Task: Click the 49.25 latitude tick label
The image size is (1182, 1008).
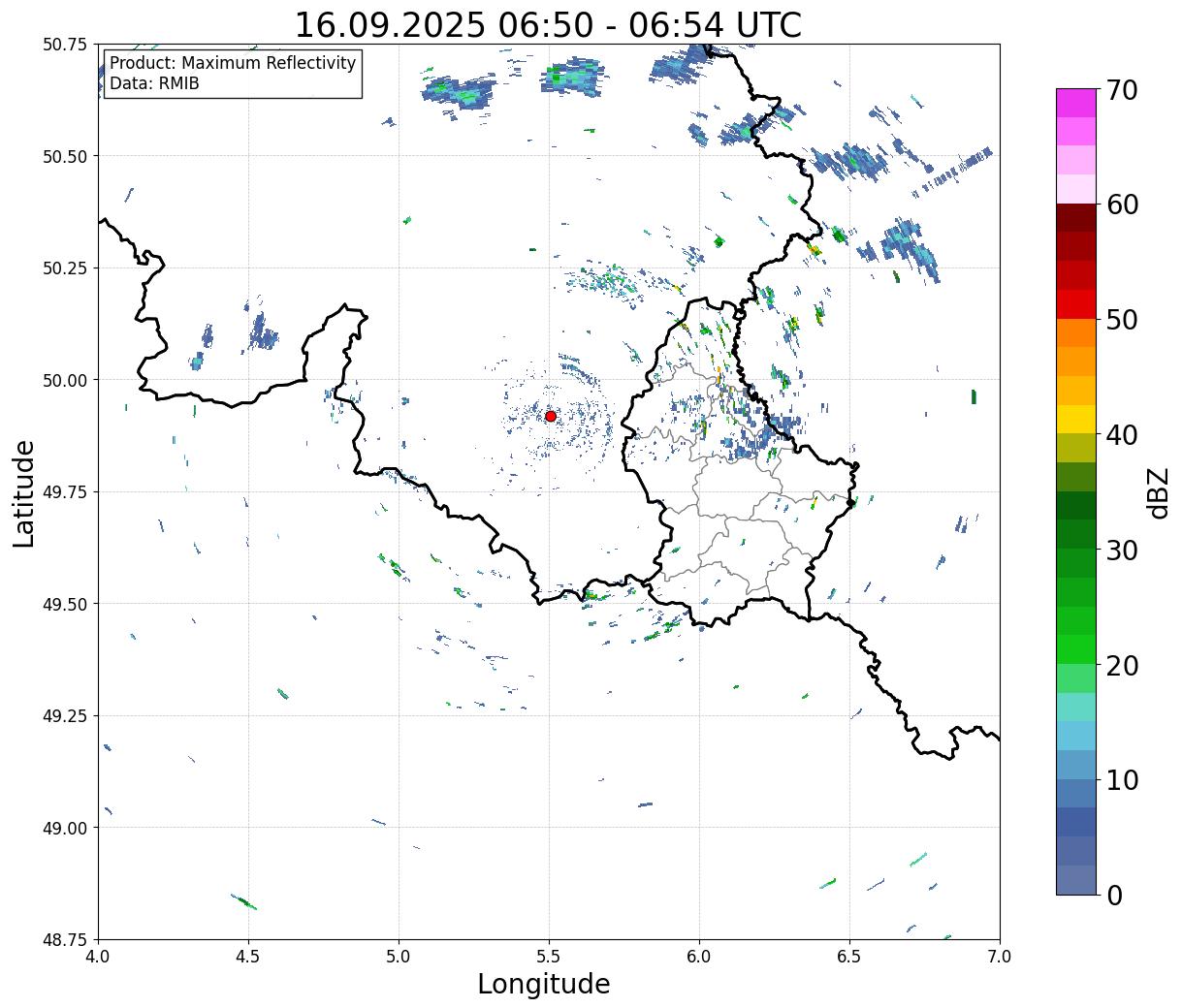Action: (x=64, y=716)
